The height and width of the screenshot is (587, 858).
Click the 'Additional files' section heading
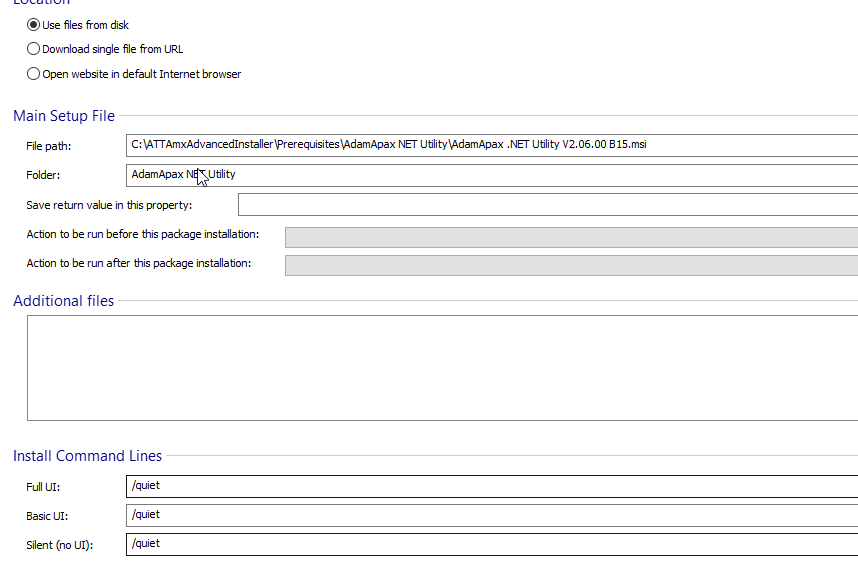(x=64, y=301)
